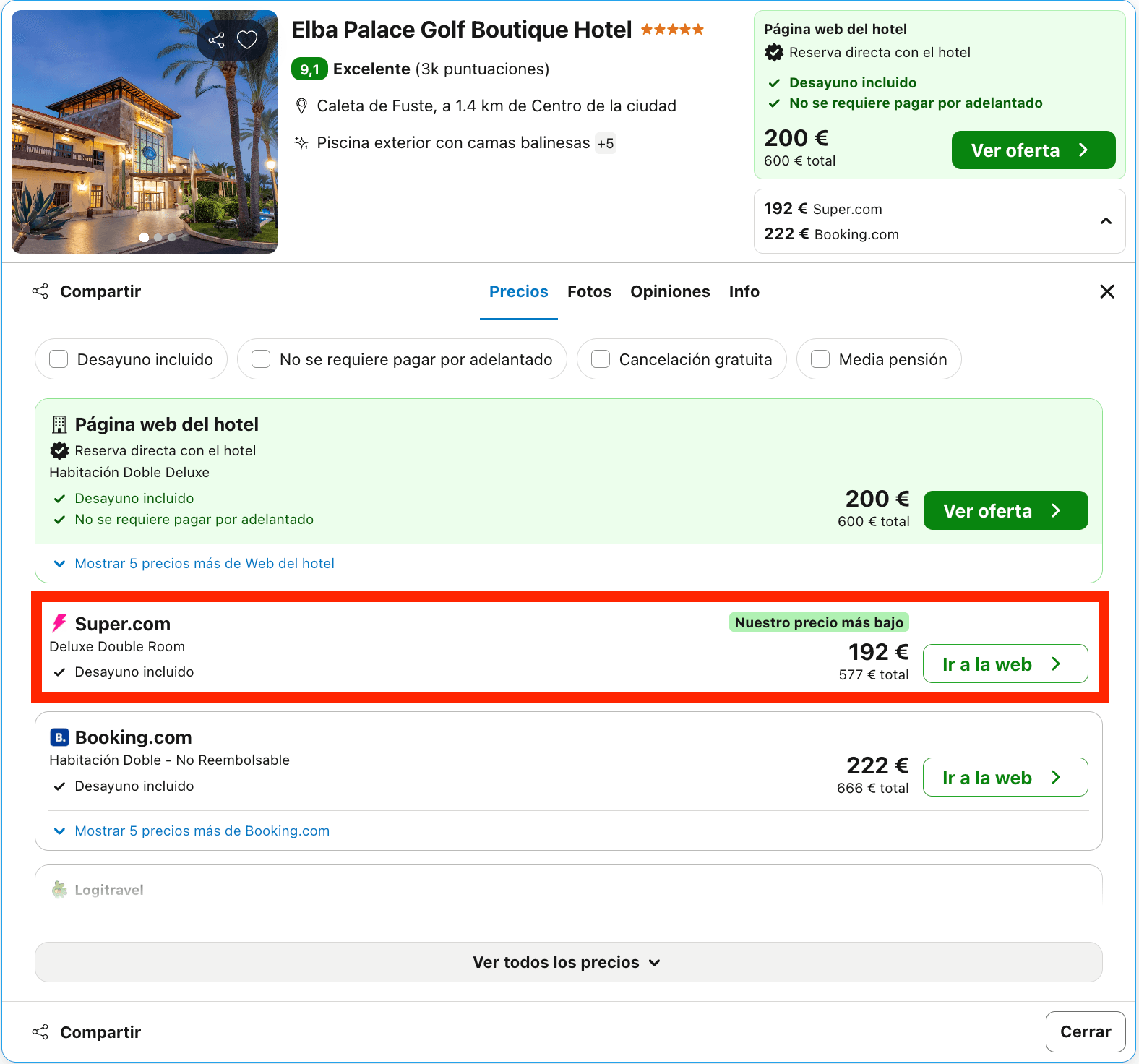Viewport: 1139px width, 1064px height.
Task: Click the 666 € total text
Action: [x=872, y=788]
